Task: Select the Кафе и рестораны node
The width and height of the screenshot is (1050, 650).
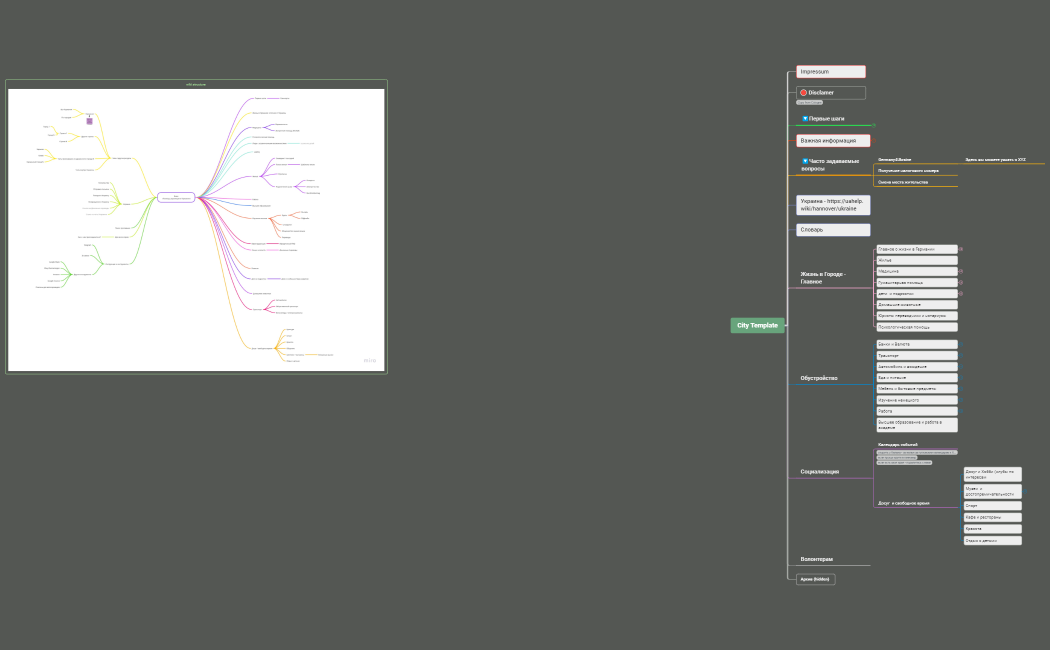Action: pyautogui.click(x=991, y=517)
